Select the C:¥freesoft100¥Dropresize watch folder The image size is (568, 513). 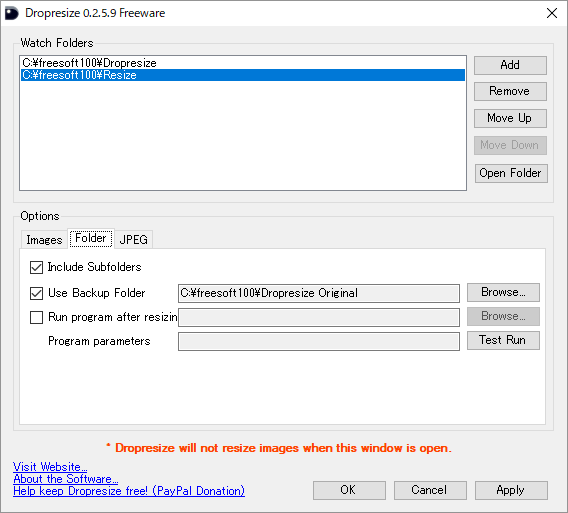243,63
